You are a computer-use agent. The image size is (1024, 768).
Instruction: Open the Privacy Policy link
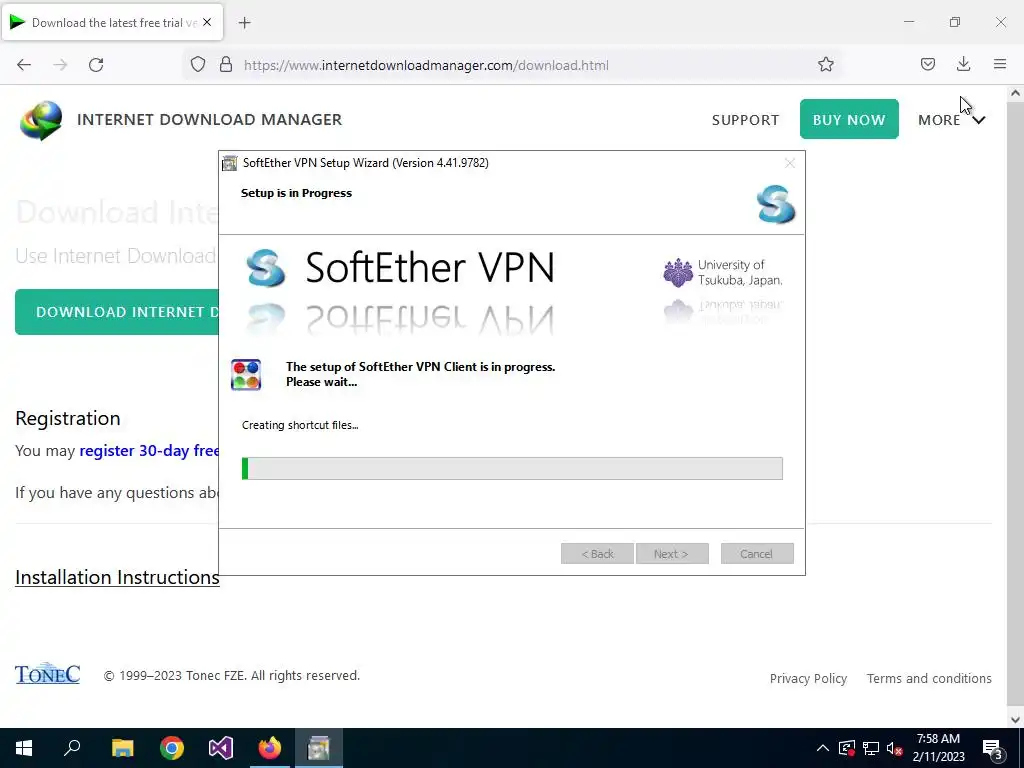tap(808, 679)
